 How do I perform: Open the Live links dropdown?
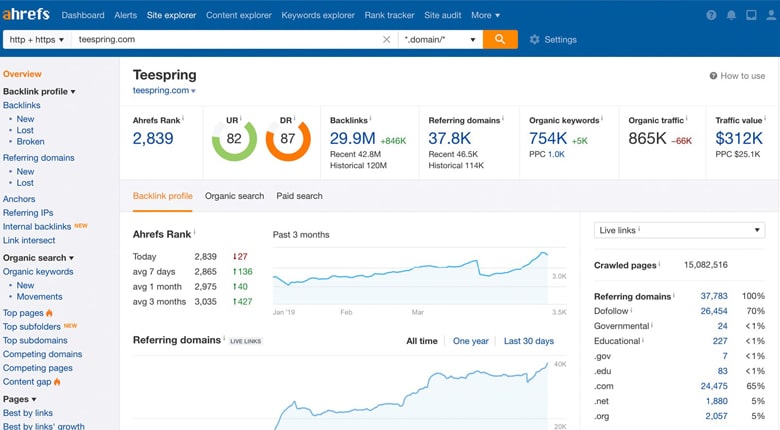point(679,230)
